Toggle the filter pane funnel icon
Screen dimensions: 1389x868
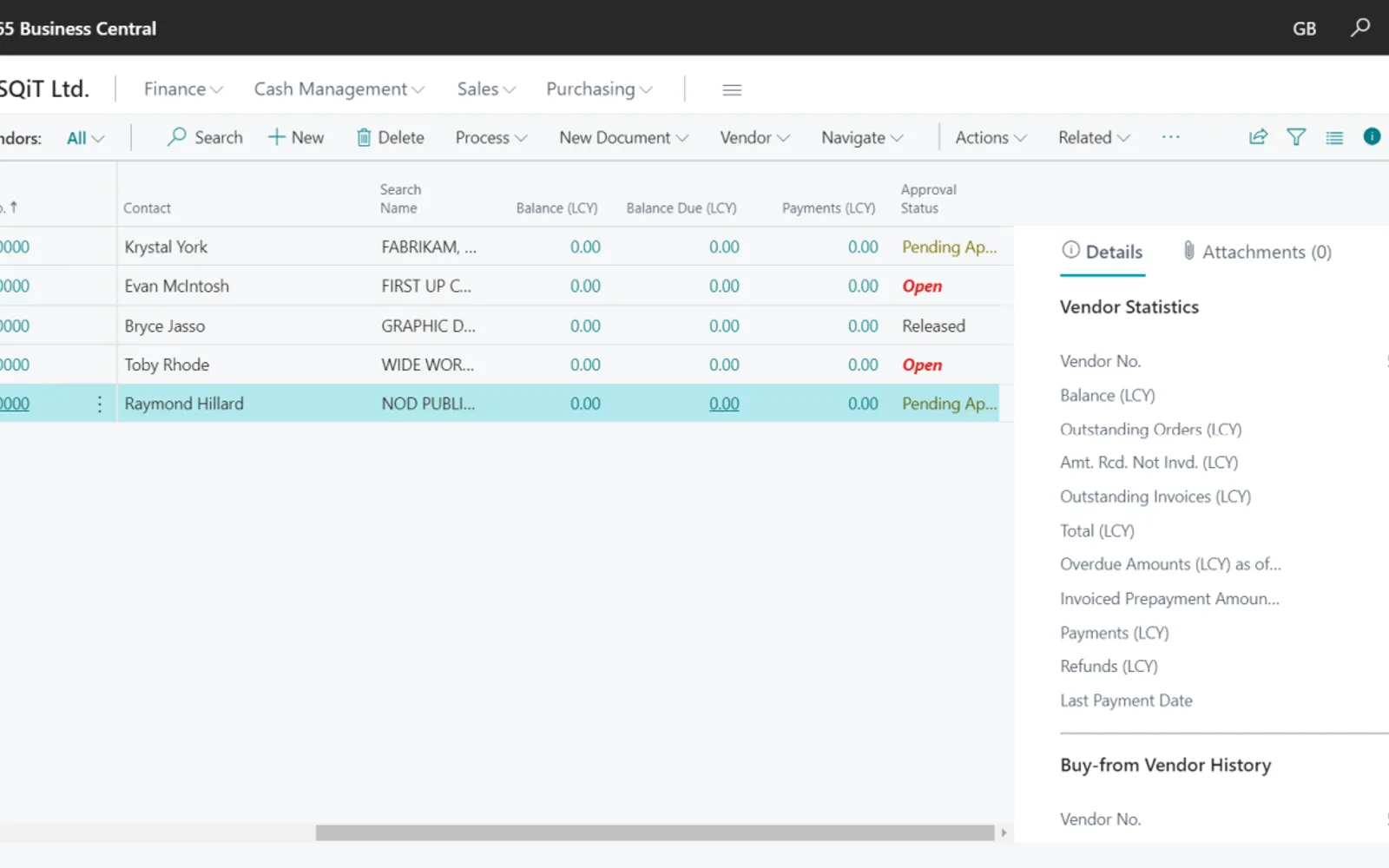click(1296, 137)
